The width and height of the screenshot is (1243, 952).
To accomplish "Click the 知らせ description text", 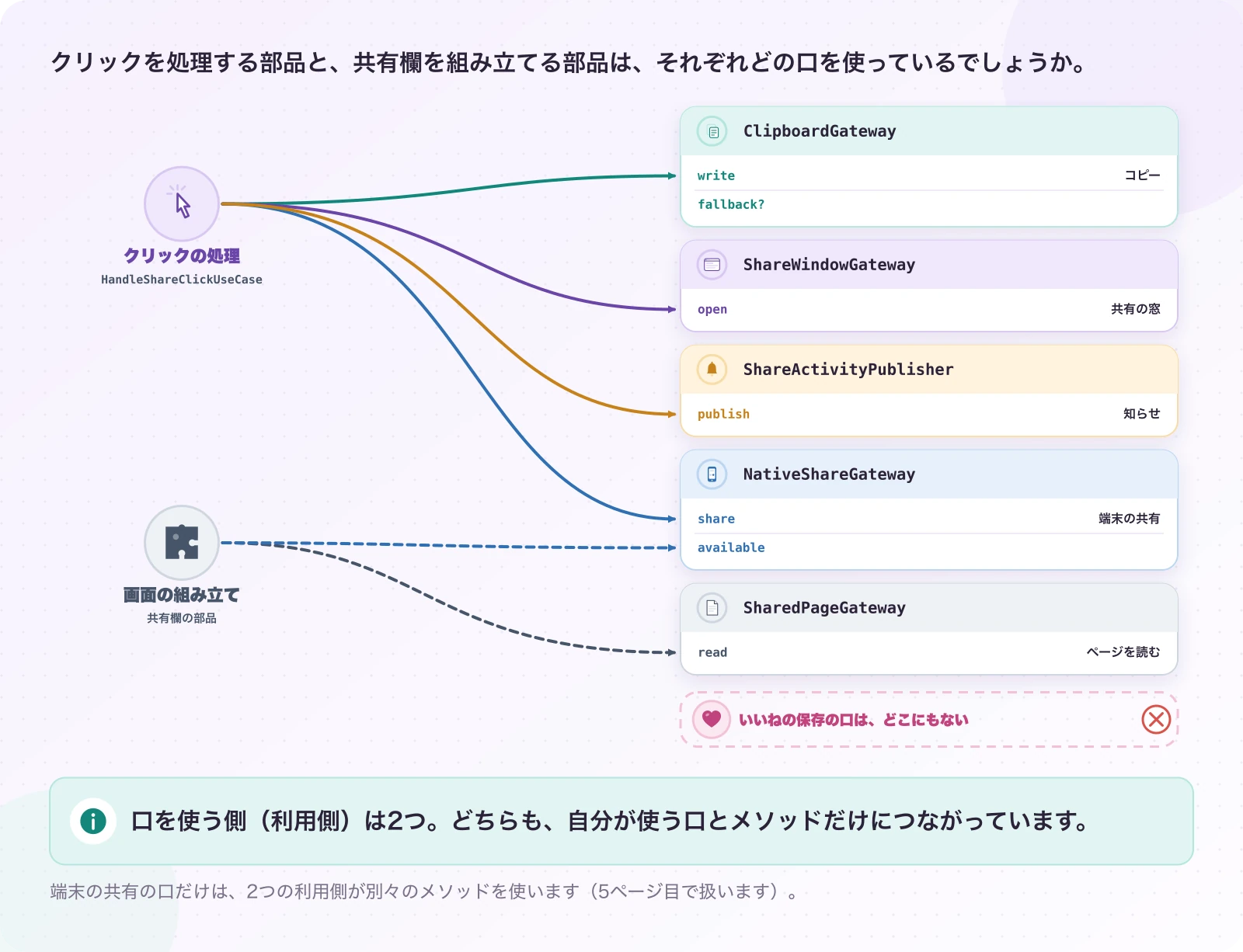I will click(1142, 414).
